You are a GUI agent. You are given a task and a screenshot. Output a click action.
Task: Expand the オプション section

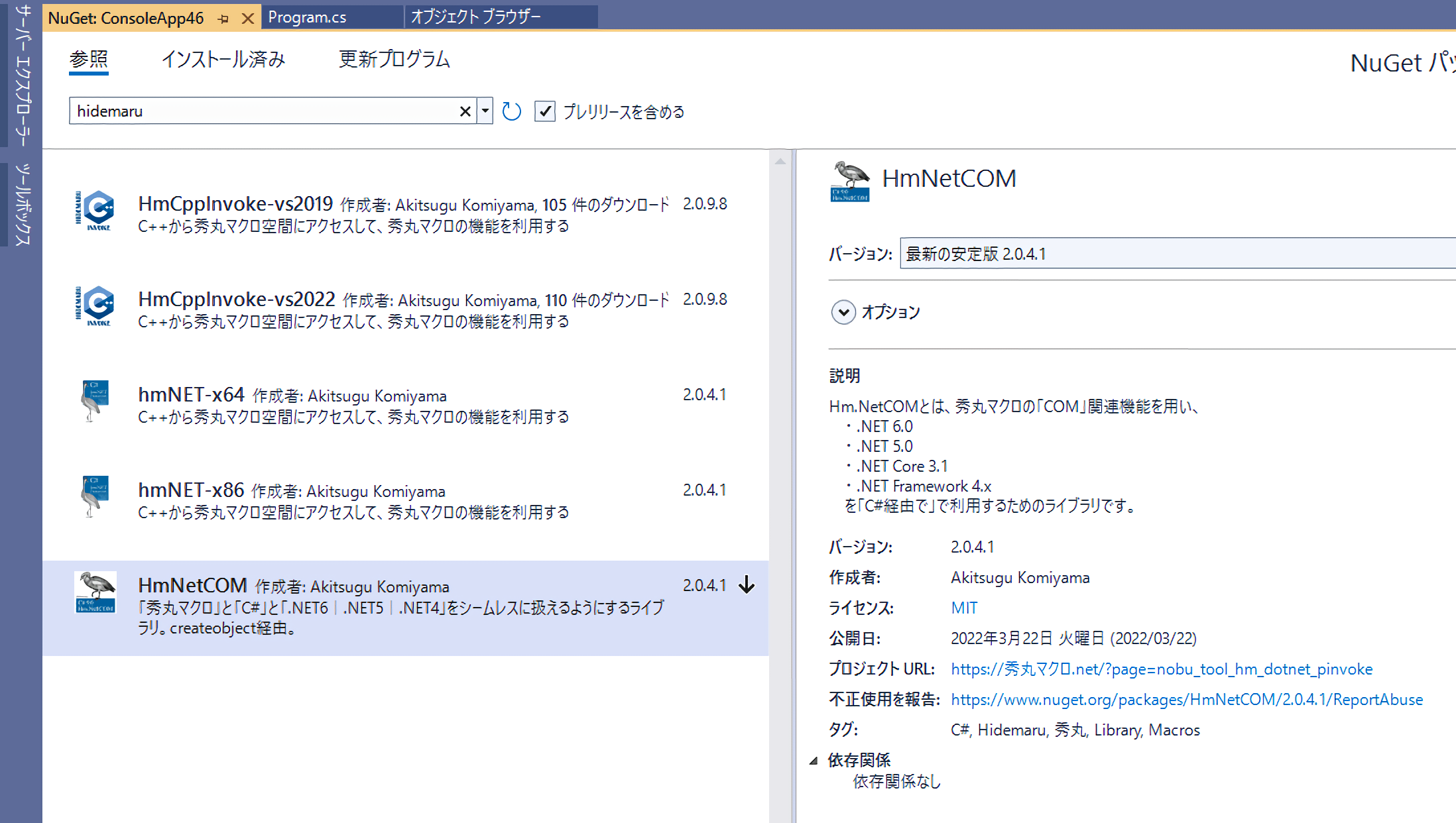pyautogui.click(x=843, y=312)
